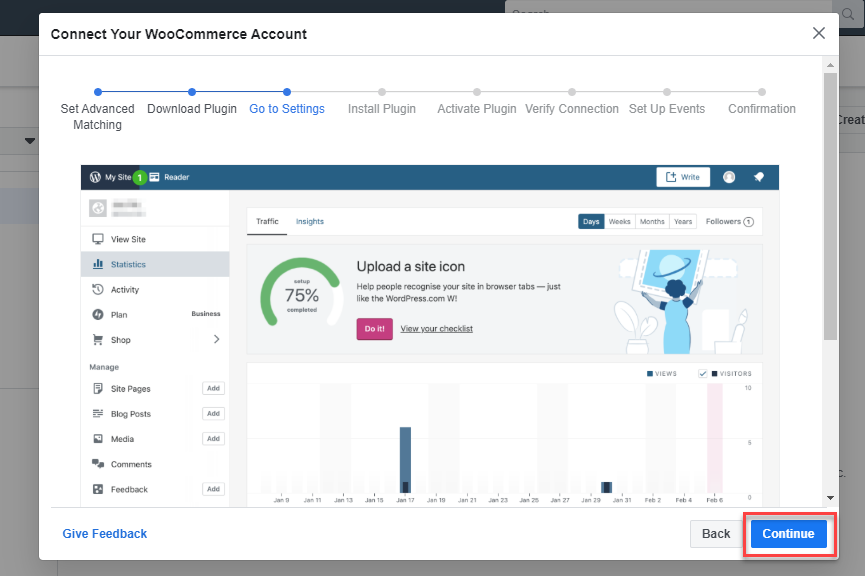Select the Download Plugin step
The height and width of the screenshot is (576, 865).
(x=192, y=103)
